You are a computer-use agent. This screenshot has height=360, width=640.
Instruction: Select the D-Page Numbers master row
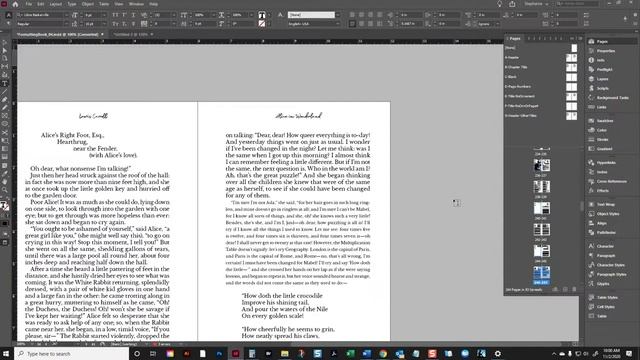541,87
